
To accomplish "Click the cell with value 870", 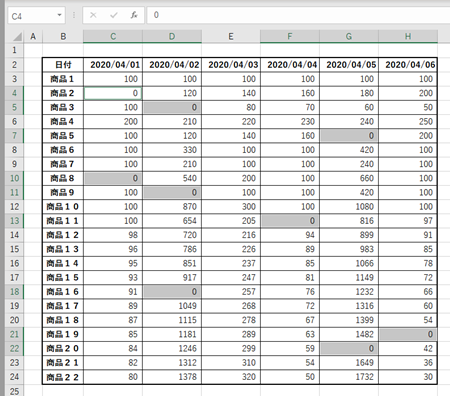I will [x=172, y=207].
